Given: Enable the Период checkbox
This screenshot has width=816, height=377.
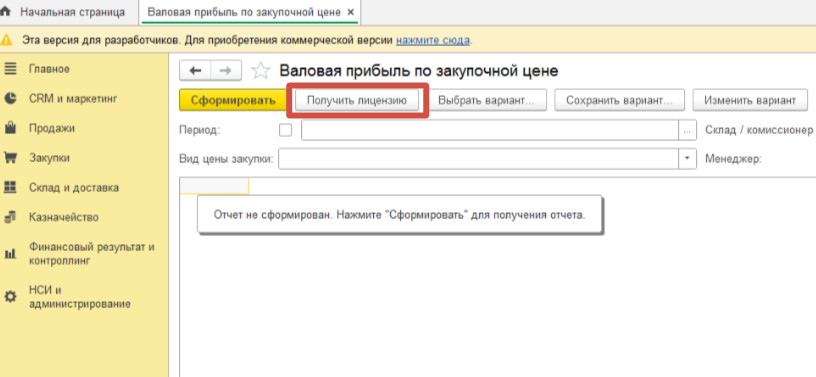Looking at the screenshot, I should click(286, 130).
